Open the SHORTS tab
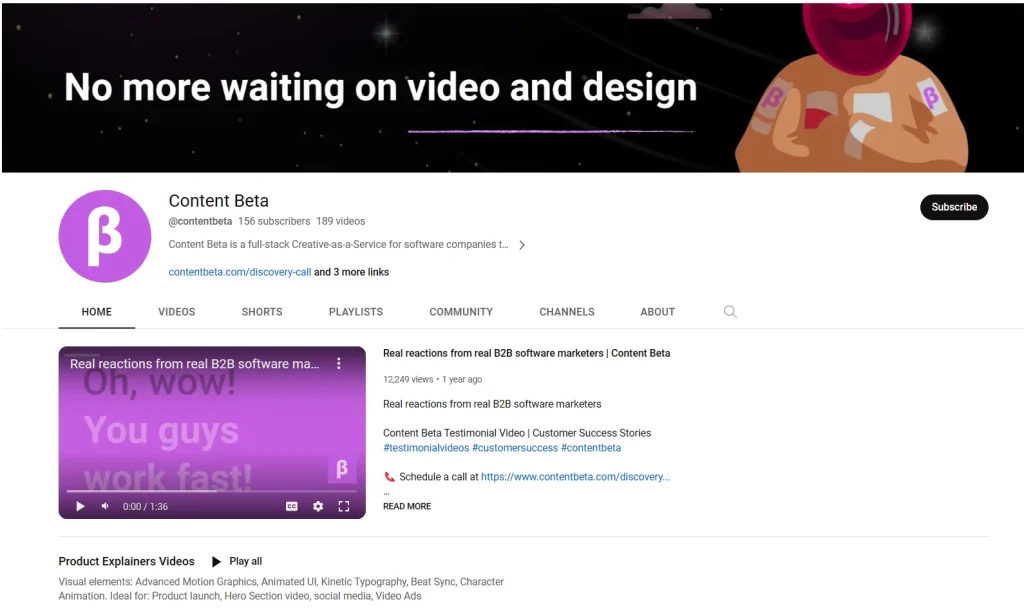The image size is (1024, 613). 262,312
